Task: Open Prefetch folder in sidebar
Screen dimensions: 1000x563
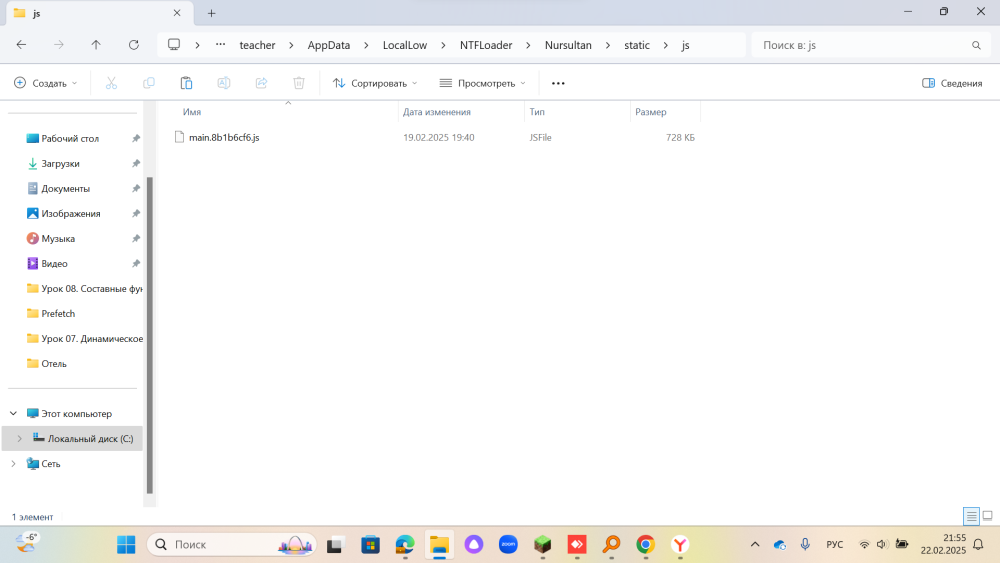Action: coord(58,314)
